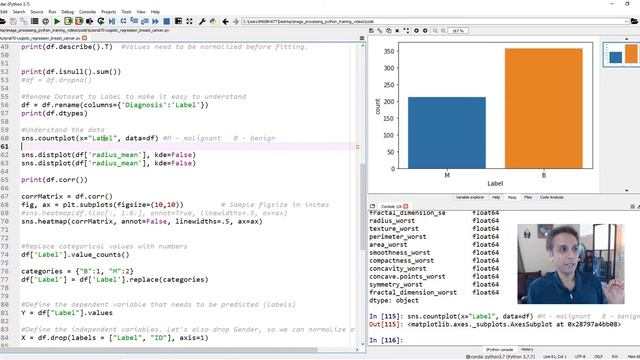Save all plots icon in Plots pane
The image size is (640, 360).
point(380,31)
